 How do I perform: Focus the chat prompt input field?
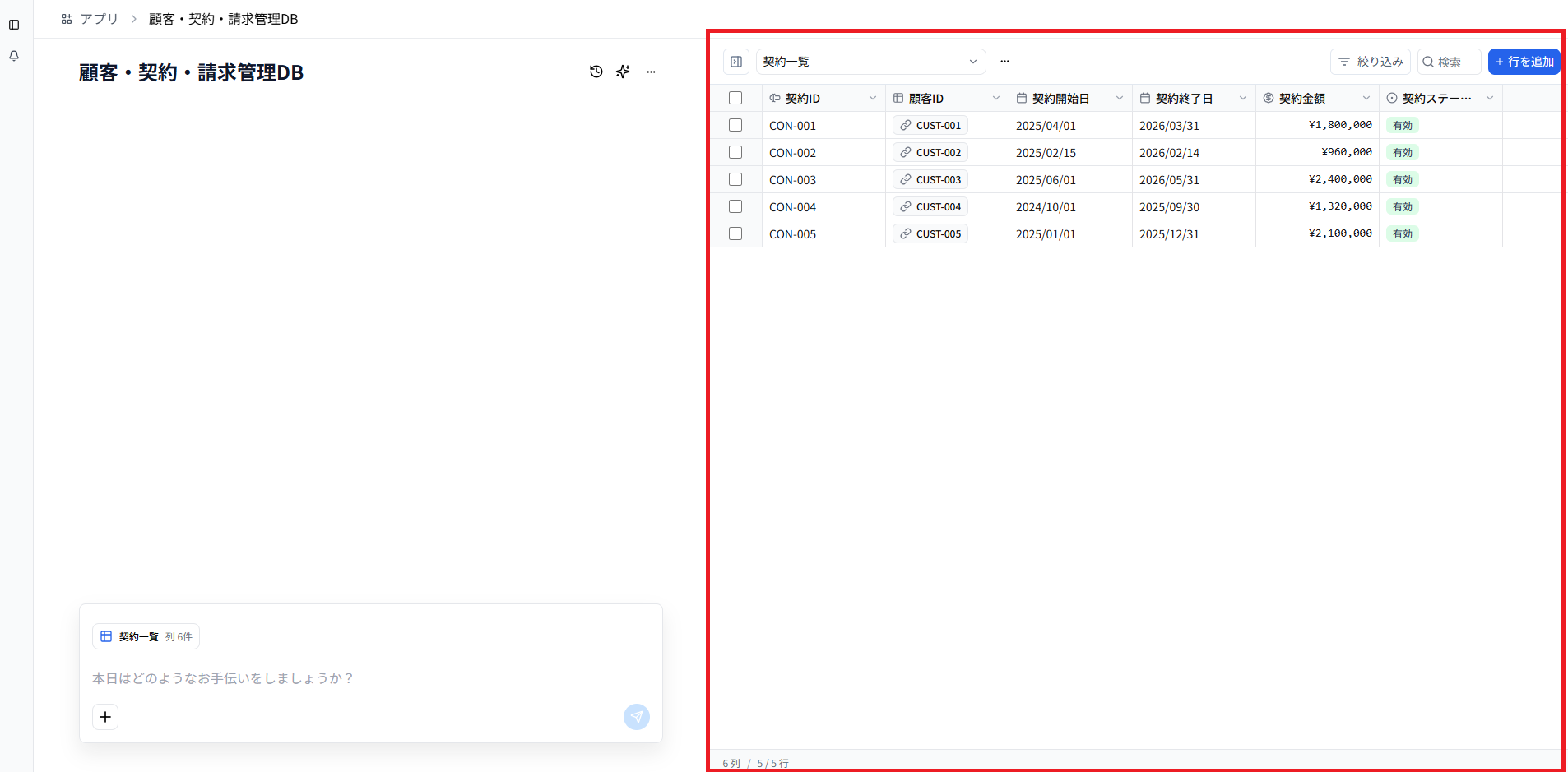coord(370,678)
